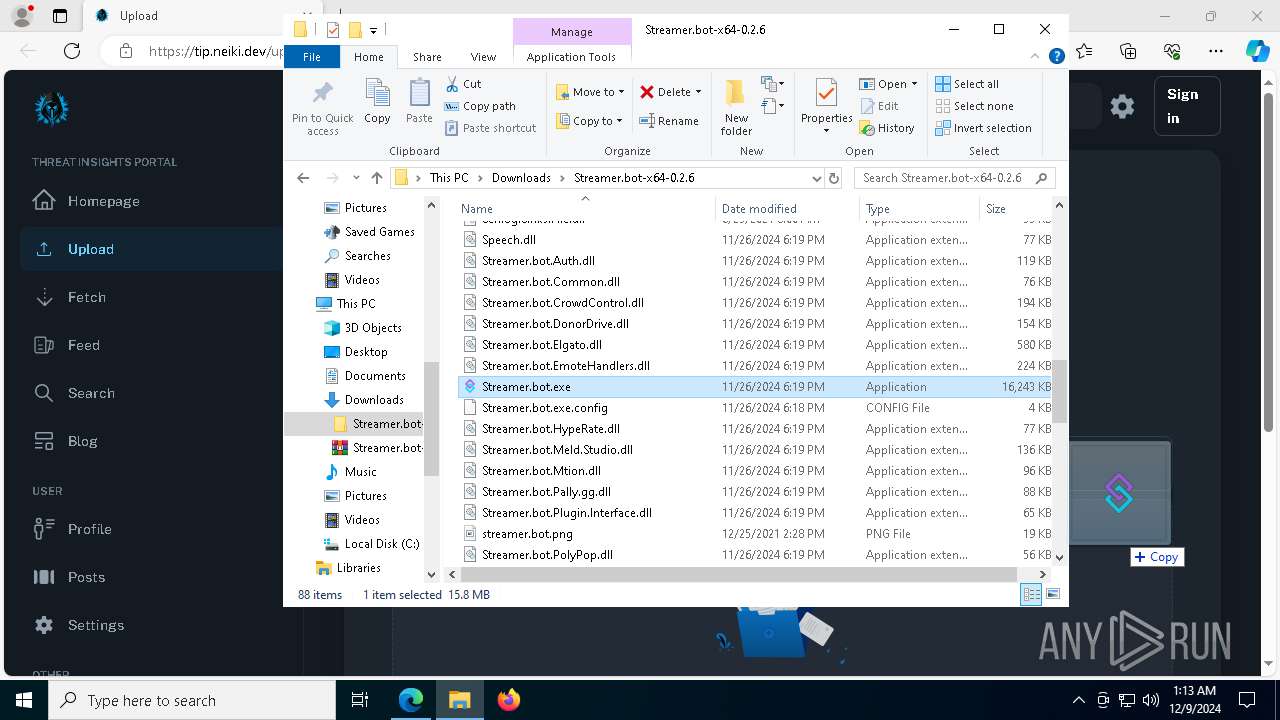Open Task View on taskbar
1280x720 pixels.
[x=360, y=700]
